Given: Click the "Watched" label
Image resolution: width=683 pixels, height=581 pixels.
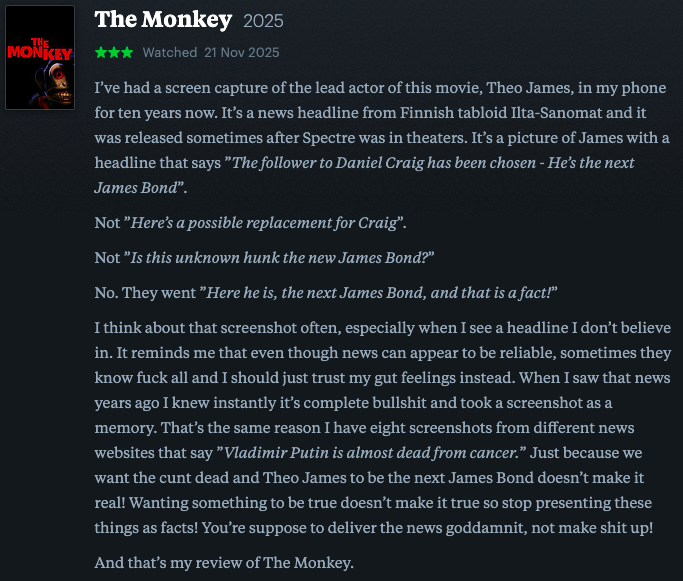Looking at the screenshot, I should [x=170, y=52].
